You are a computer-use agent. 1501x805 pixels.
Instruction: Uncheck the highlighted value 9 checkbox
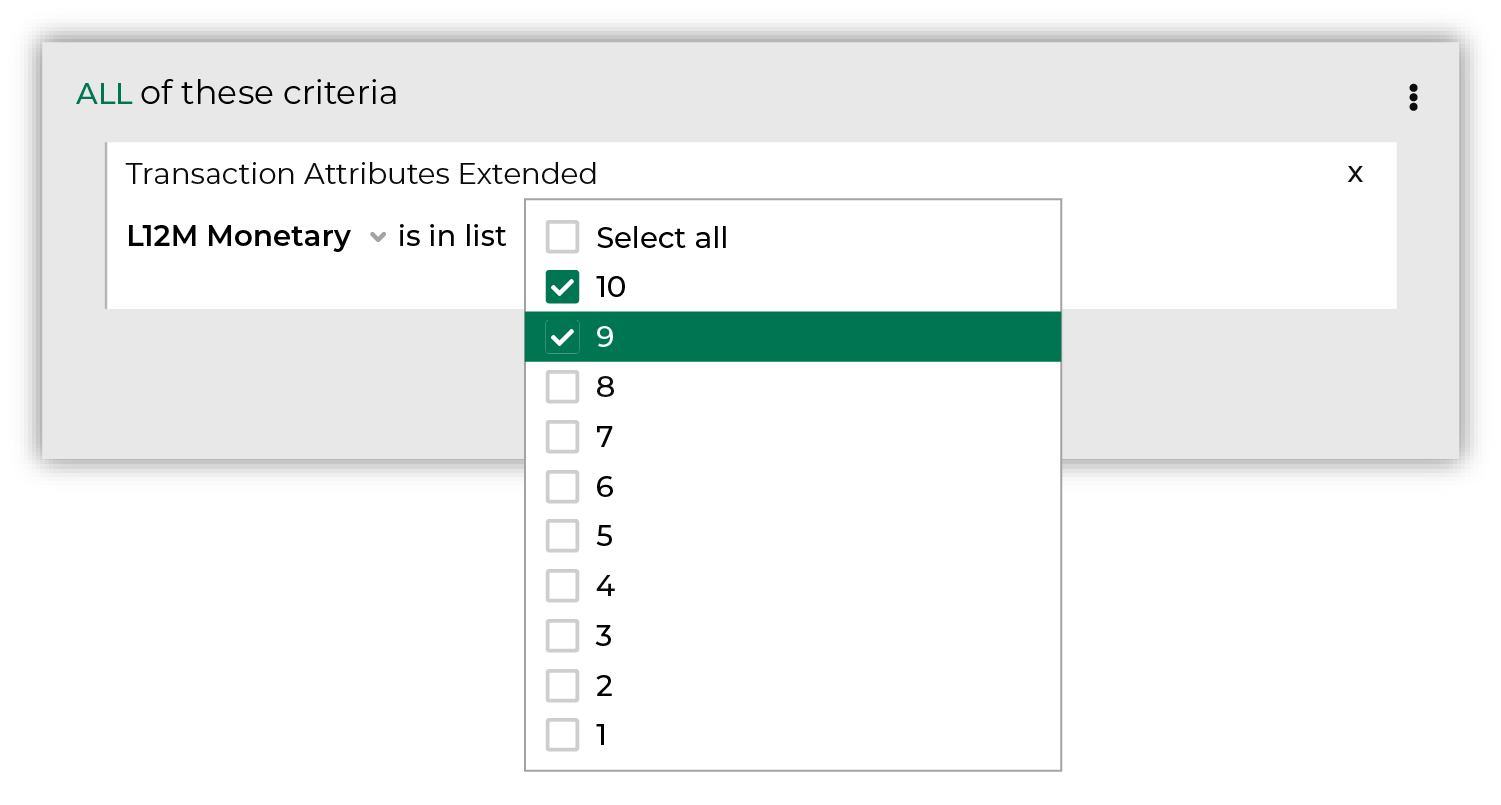562,337
